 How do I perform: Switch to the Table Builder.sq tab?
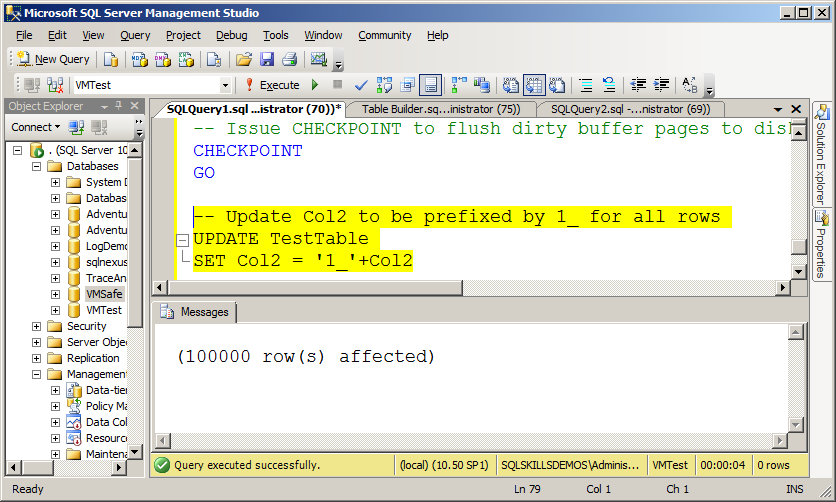(440, 109)
